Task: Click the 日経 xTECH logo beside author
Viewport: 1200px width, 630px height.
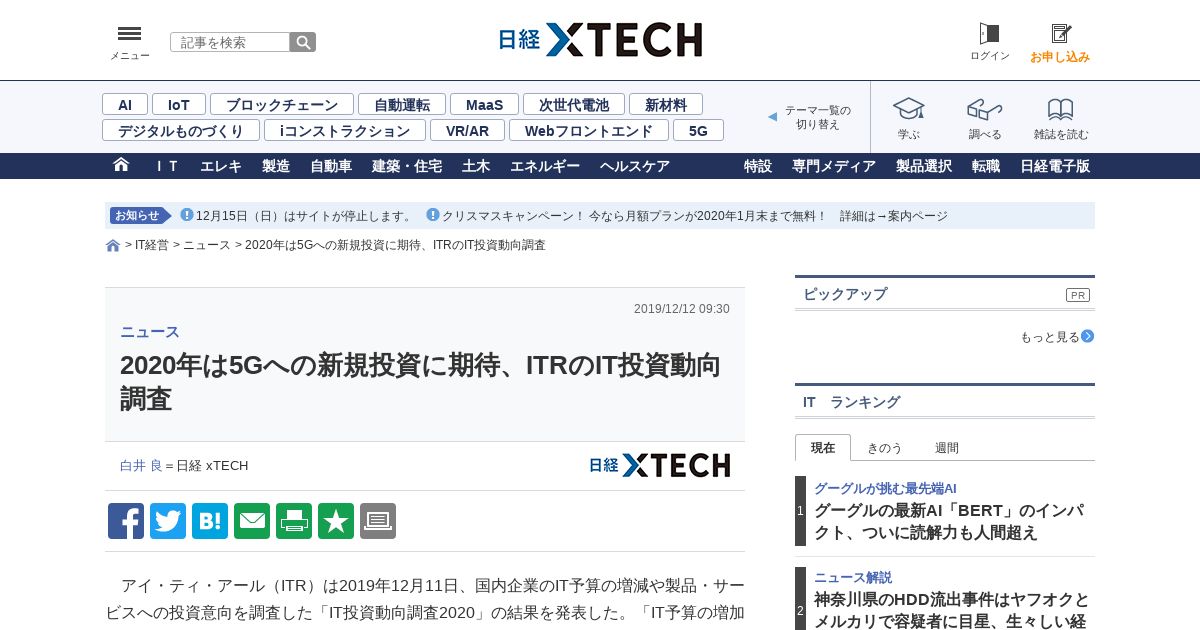Action: coord(659,465)
